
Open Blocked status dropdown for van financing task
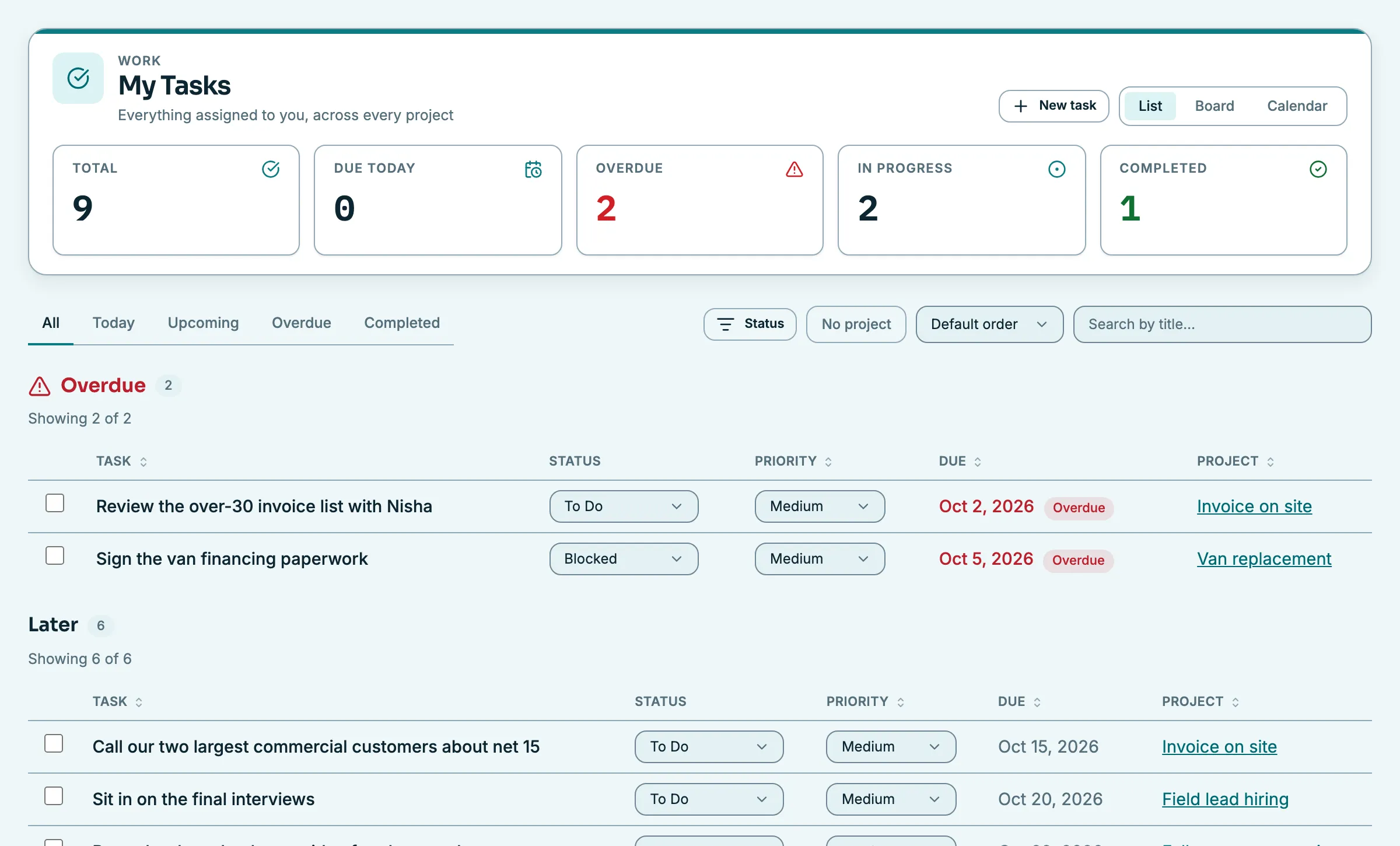[624, 559]
